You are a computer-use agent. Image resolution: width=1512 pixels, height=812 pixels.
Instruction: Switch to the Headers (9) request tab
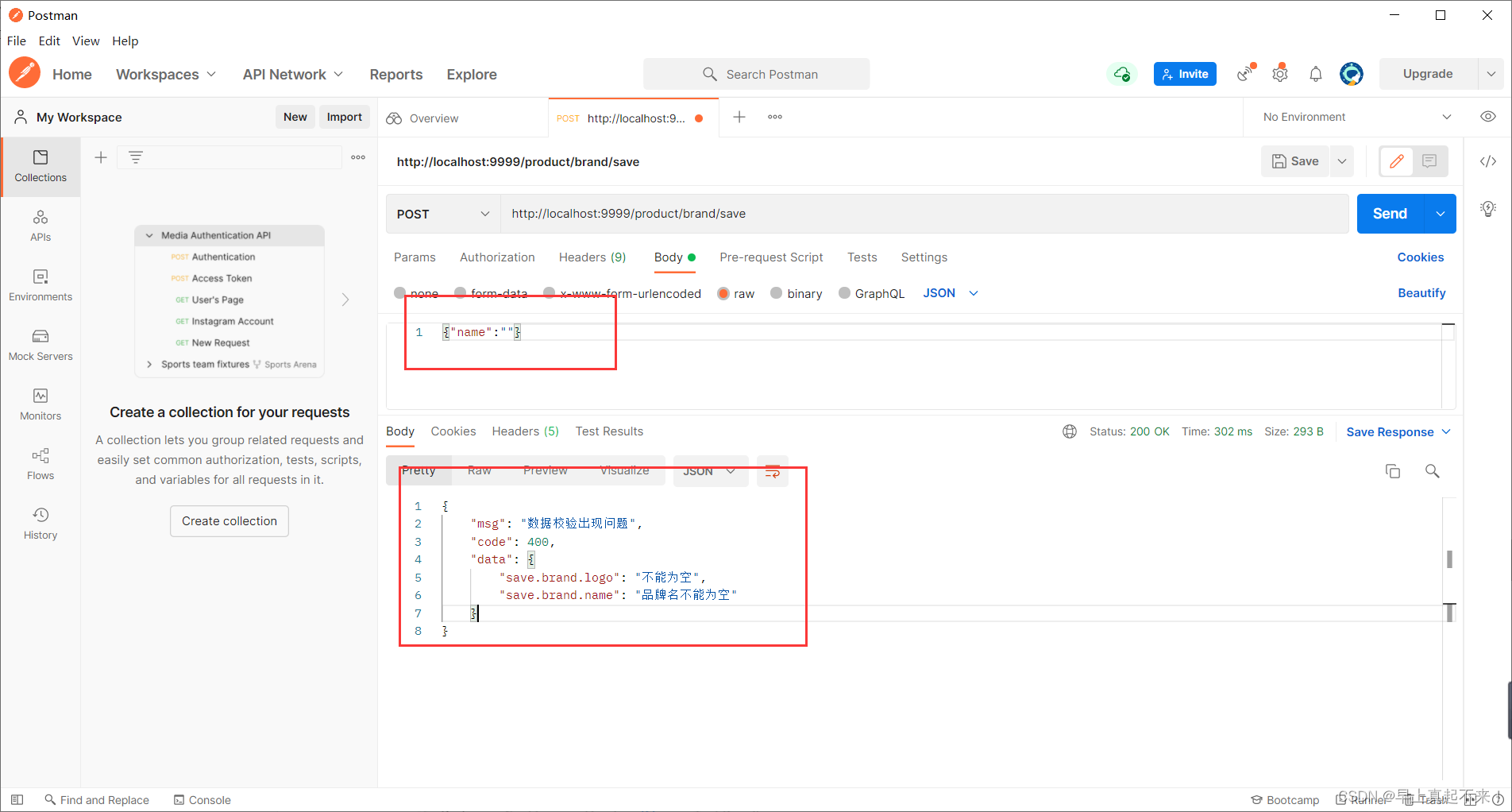[592, 257]
